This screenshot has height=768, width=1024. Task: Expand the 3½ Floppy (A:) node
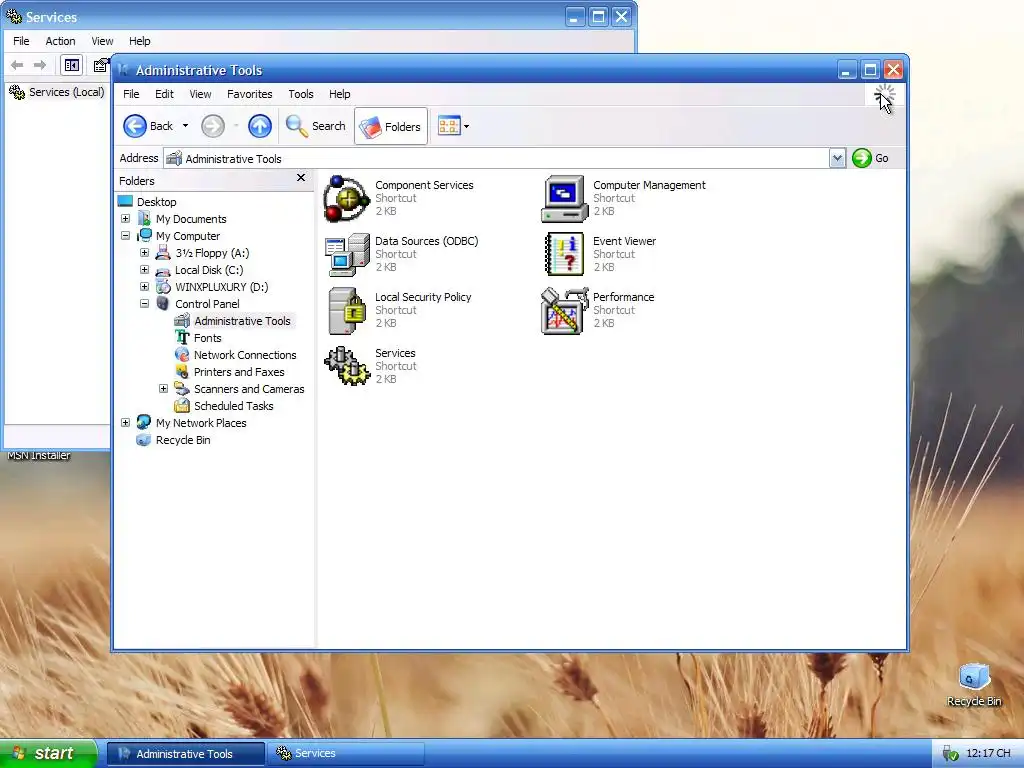[144, 253]
